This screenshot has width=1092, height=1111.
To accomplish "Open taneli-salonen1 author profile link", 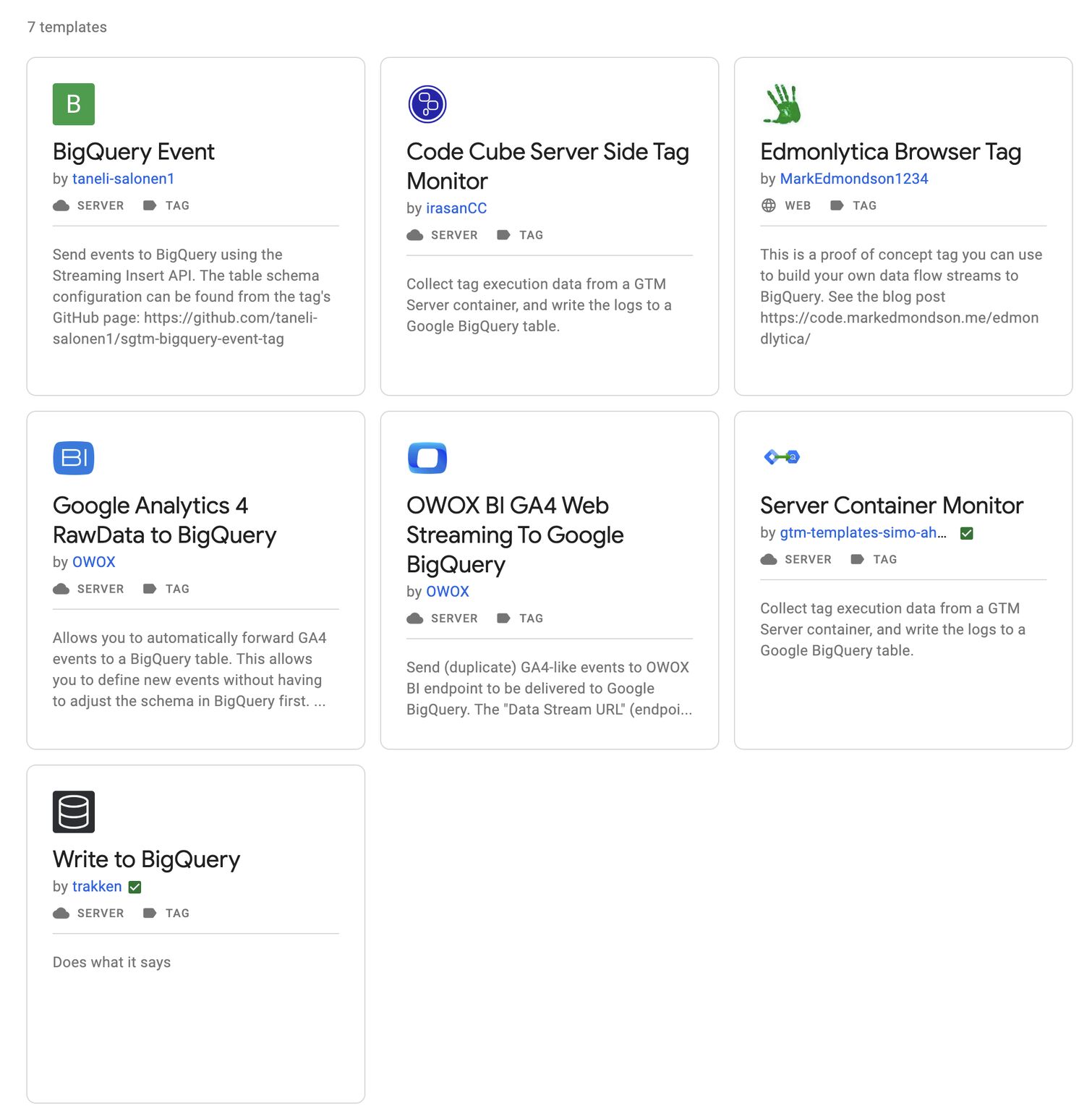I will pyautogui.click(x=123, y=179).
